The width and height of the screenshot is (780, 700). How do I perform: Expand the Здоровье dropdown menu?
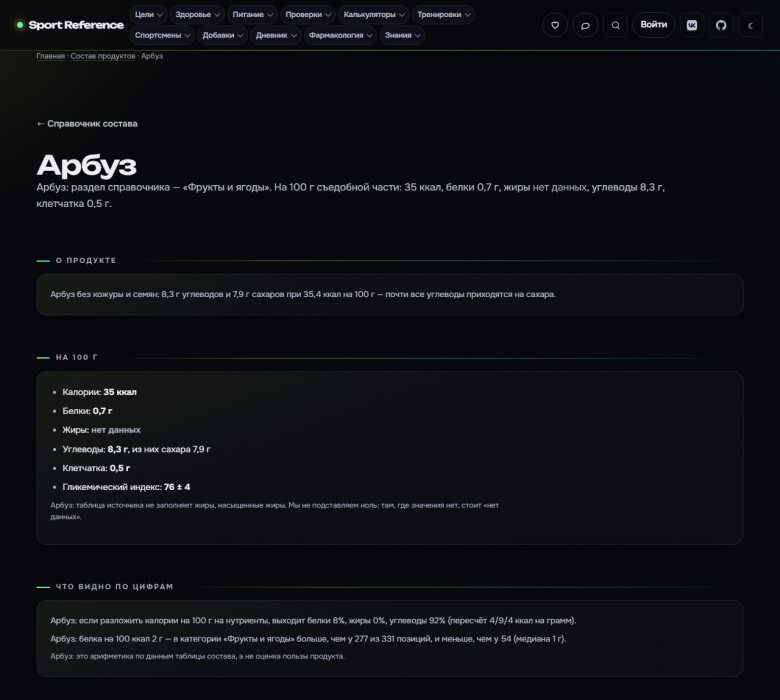pos(197,14)
